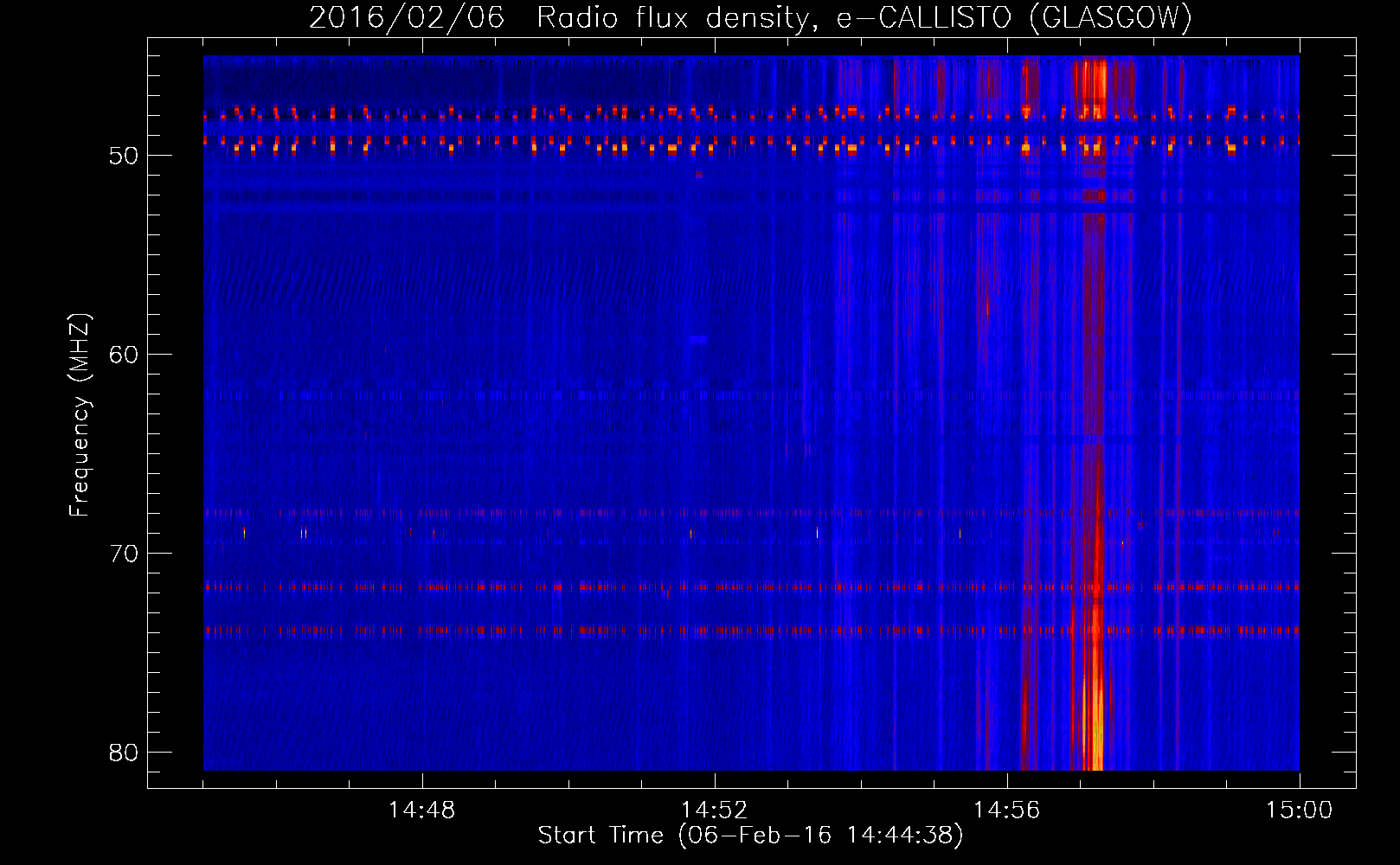Click the "Start Time (06-Feb-16 14:44:38)" x-axis label
The image size is (1400, 865).
pyautogui.click(x=750, y=836)
